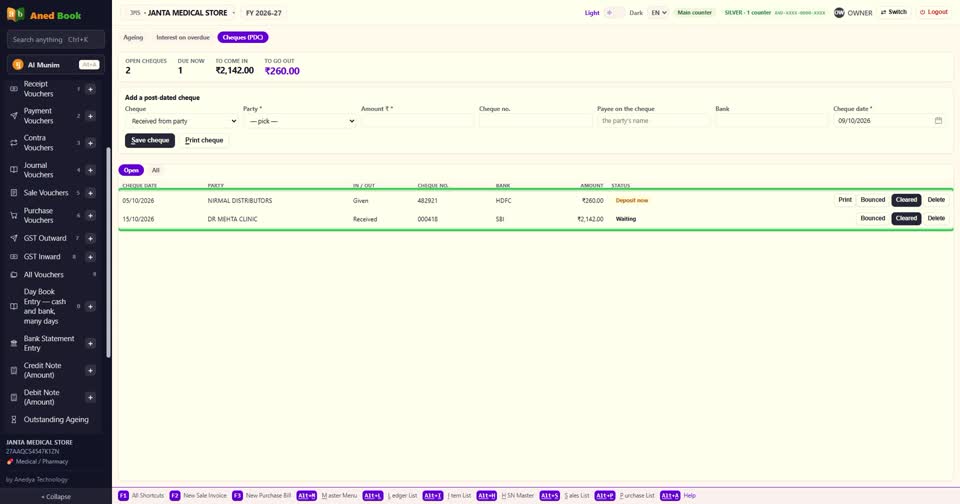Add new Contra Voucher via plus icon

(x=90, y=143)
